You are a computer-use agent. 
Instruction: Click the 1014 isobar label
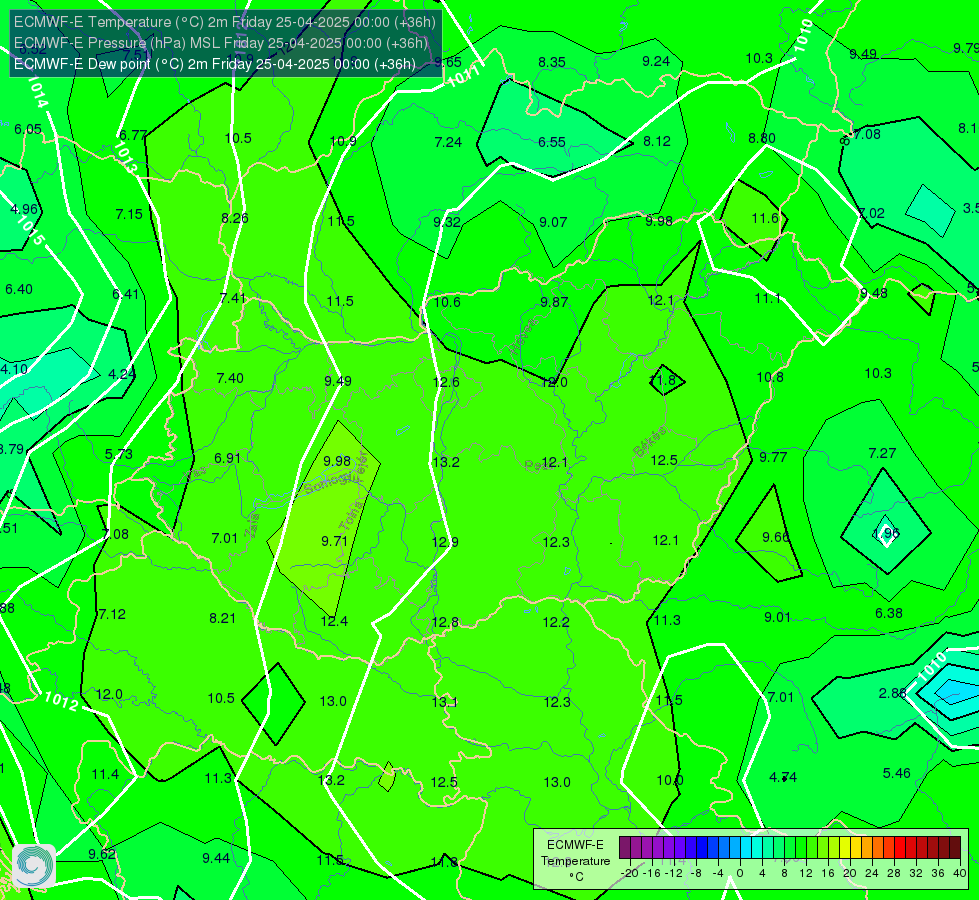37,94
